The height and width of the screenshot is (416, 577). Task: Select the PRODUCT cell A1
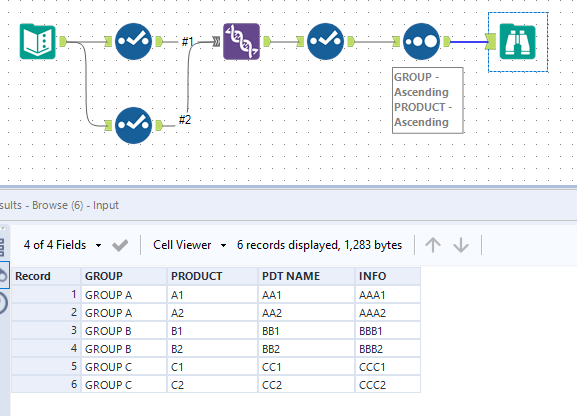(x=213, y=295)
